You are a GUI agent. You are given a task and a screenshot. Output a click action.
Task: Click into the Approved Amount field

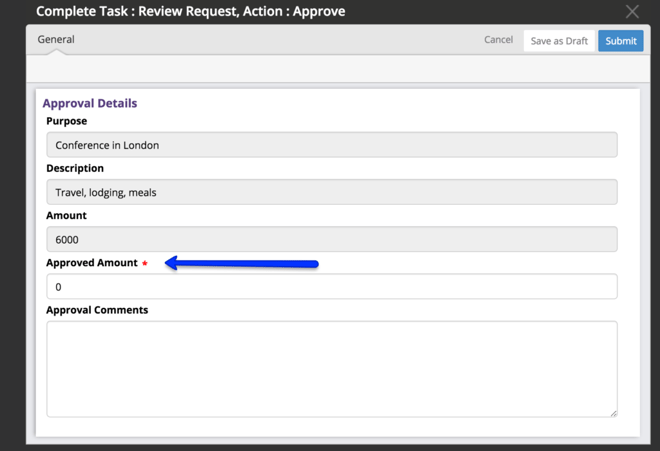pos(332,286)
